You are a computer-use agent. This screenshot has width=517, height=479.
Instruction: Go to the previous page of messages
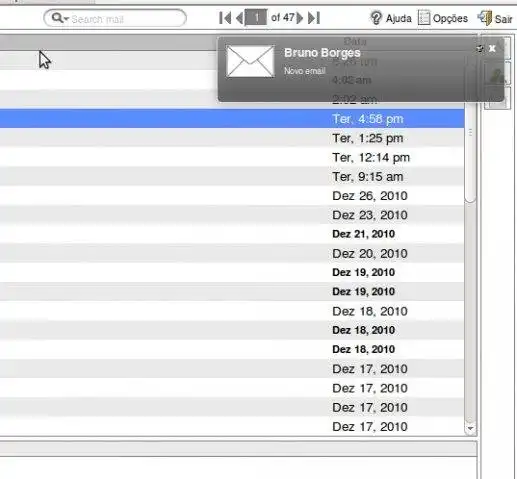(239, 18)
